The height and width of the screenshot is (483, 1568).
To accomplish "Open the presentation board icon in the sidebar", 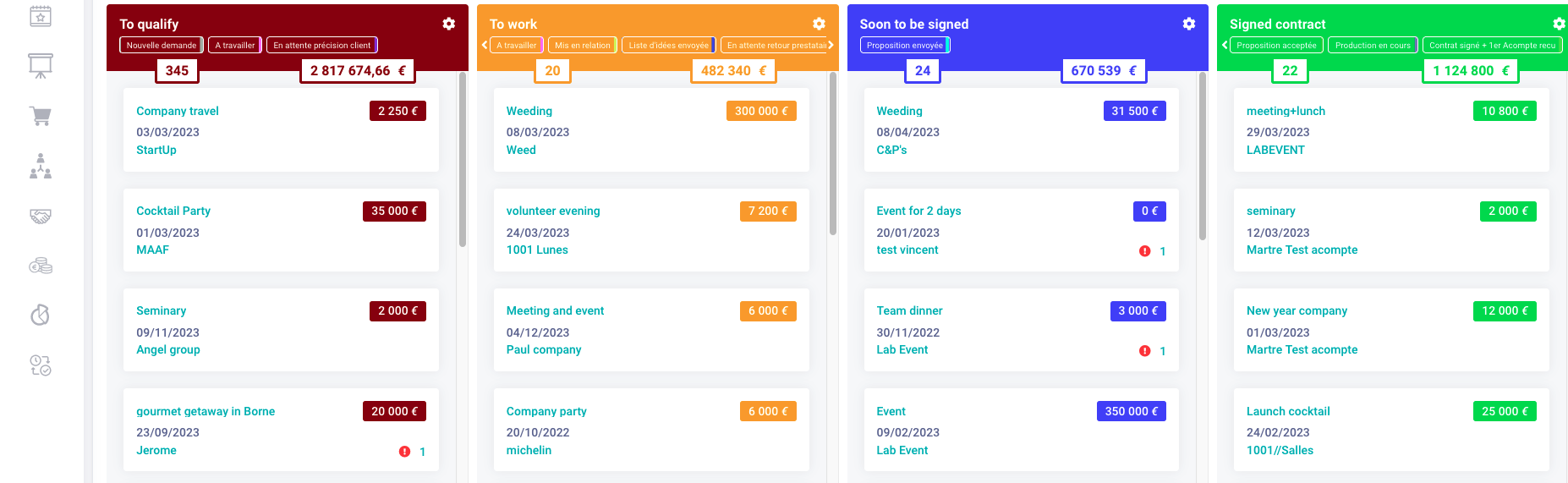I will 41,66.
